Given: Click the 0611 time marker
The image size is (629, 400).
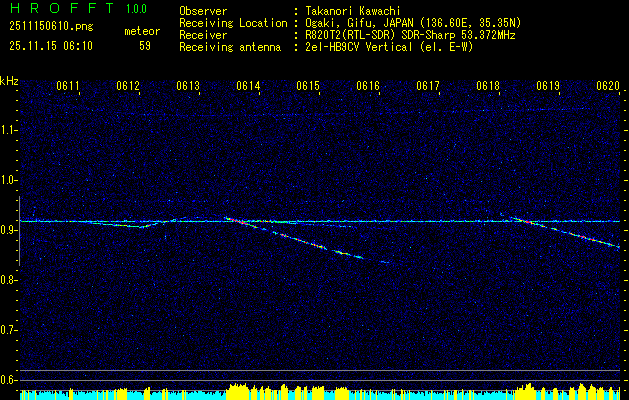Looking at the screenshot, I should [67, 85].
